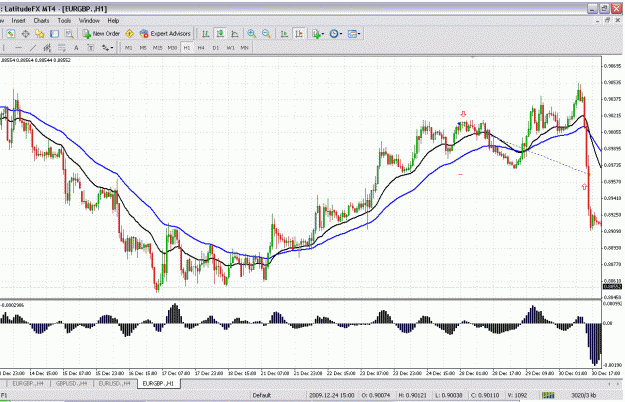Toggle the Expert Advisors button
Screen dimensions: 625x402
click(165, 34)
